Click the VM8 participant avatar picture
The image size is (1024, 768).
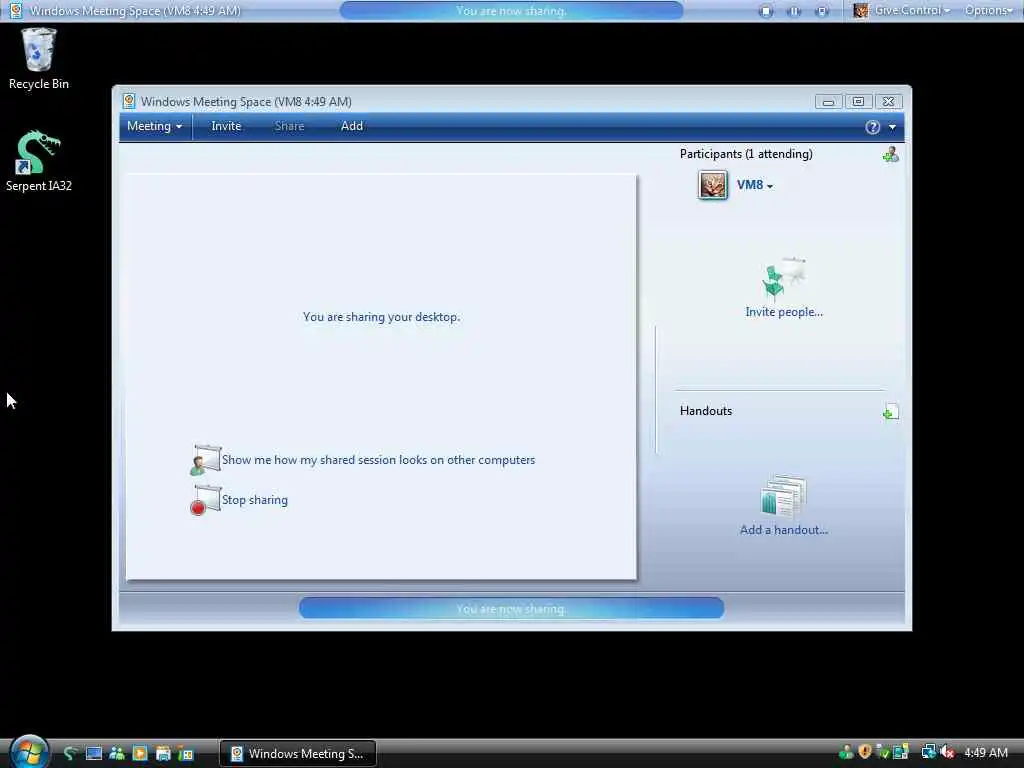click(x=712, y=185)
